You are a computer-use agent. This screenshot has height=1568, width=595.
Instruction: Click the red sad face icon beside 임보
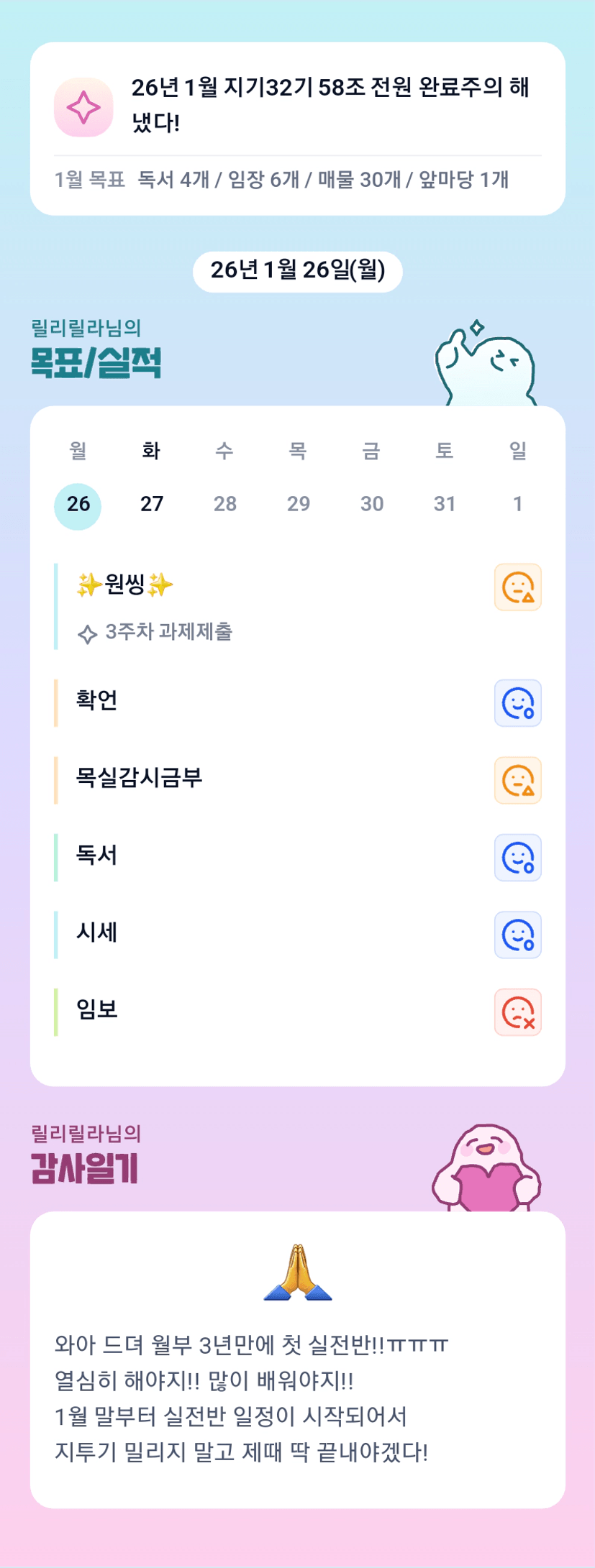517,1012
